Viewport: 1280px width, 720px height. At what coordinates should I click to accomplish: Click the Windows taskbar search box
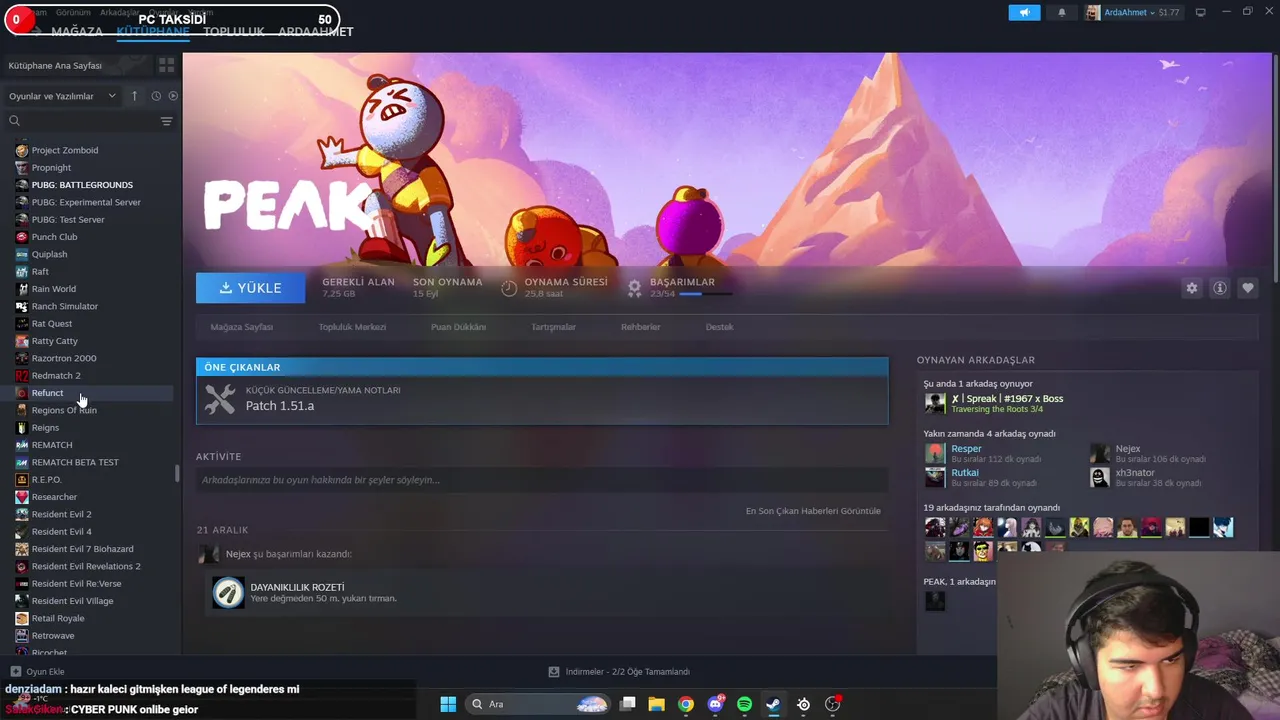(538, 704)
